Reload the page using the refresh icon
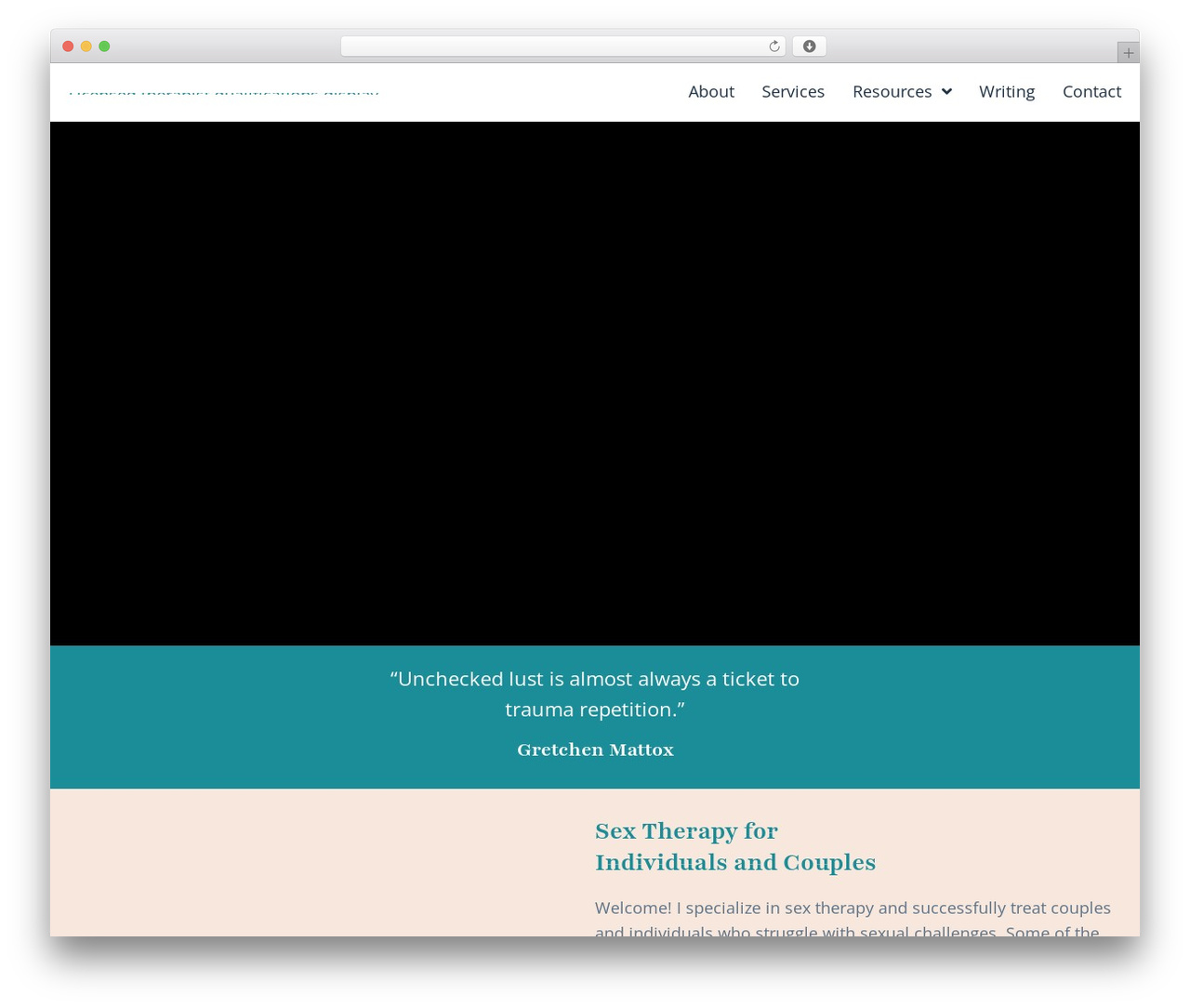Image resolution: width=1190 pixels, height=1008 pixels. pyautogui.click(x=773, y=46)
